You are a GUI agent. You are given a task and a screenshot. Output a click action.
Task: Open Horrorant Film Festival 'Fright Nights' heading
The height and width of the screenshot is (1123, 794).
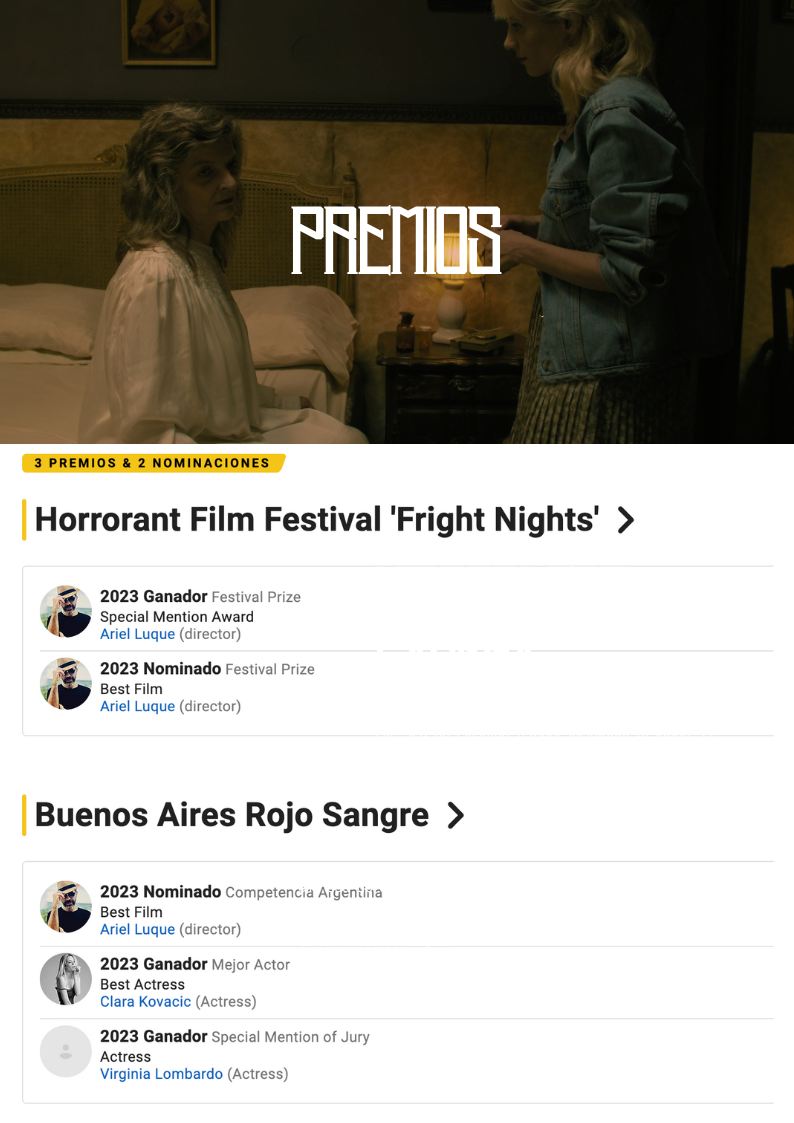point(317,519)
